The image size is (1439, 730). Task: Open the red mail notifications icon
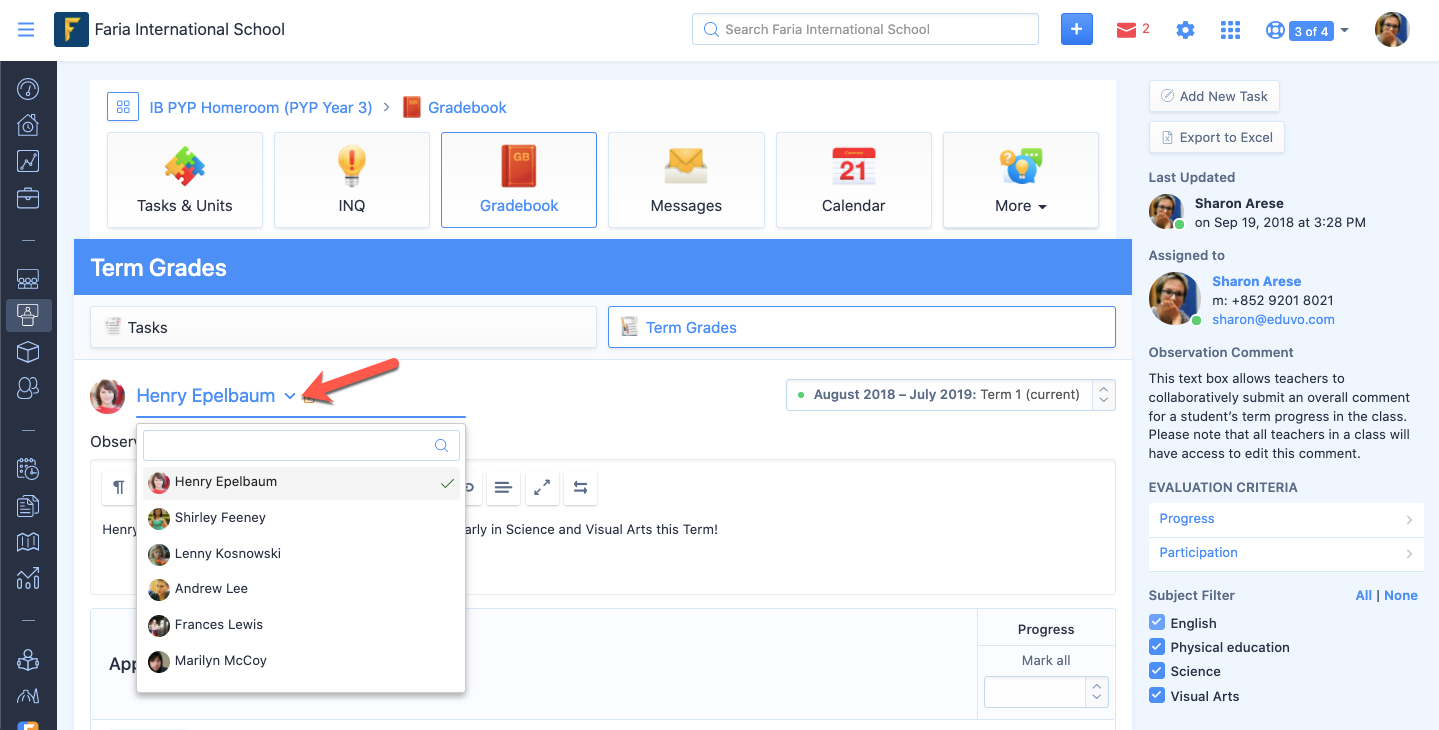pos(1127,30)
